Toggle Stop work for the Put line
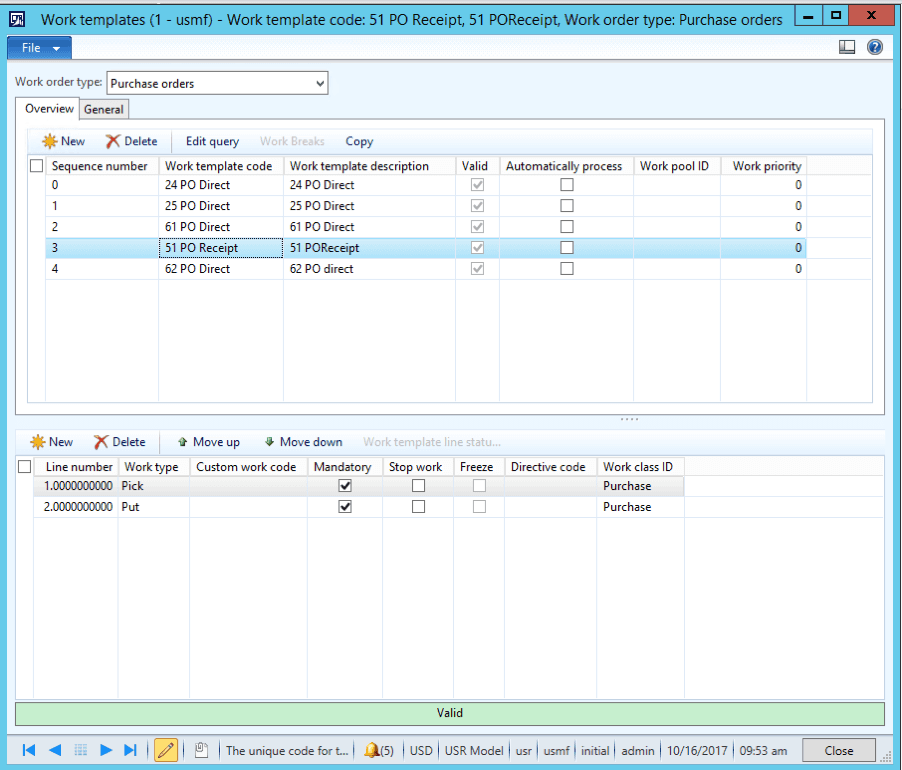Image resolution: width=902 pixels, height=770 pixels. pos(418,507)
